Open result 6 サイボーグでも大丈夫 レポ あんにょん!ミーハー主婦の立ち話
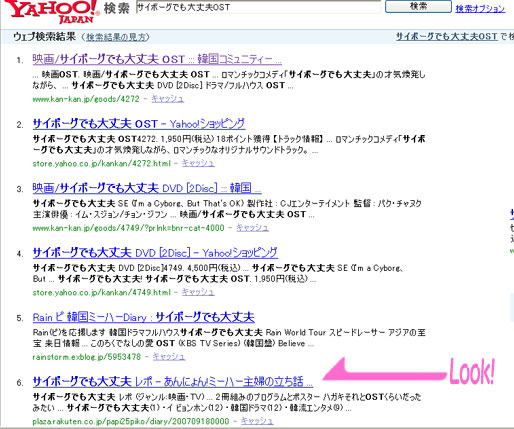This screenshot has width=514, height=429. [173, 382]
